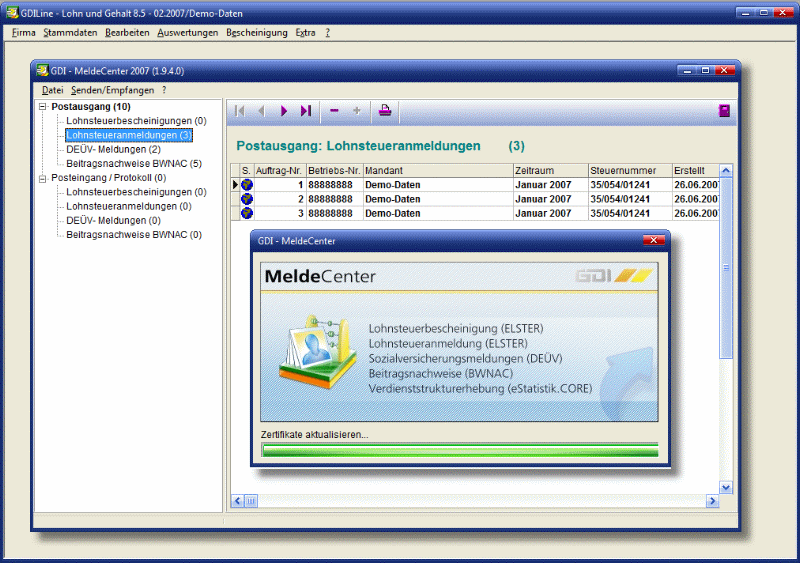Click the horizontal scrollbar left arrow
Image resolution: width=800 pixels, height=563 pixels.
(x=238, y=500)
